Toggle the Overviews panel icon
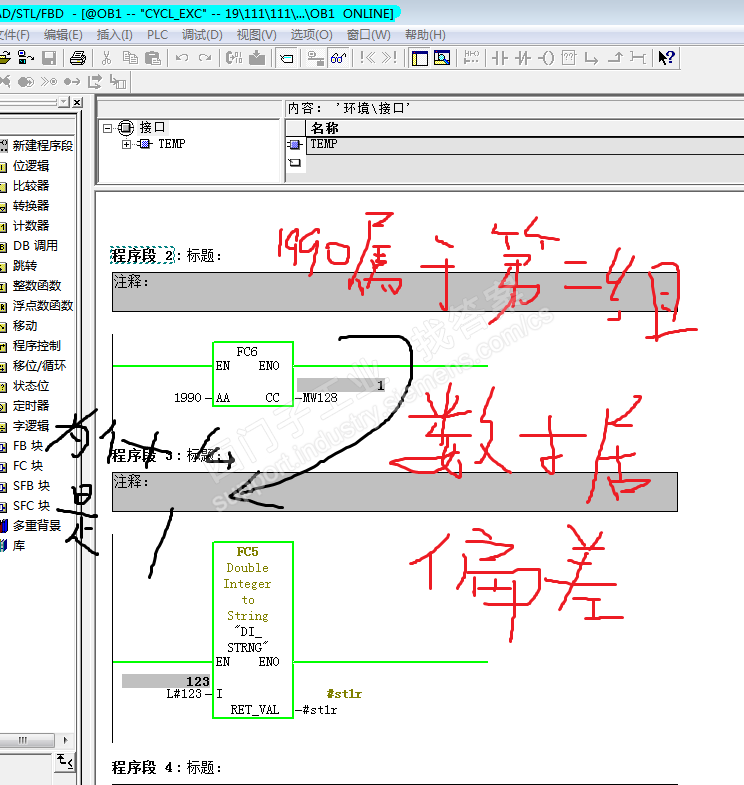This screenshot has width=744, height=785. pyautogui.click(x=420, y=58)
